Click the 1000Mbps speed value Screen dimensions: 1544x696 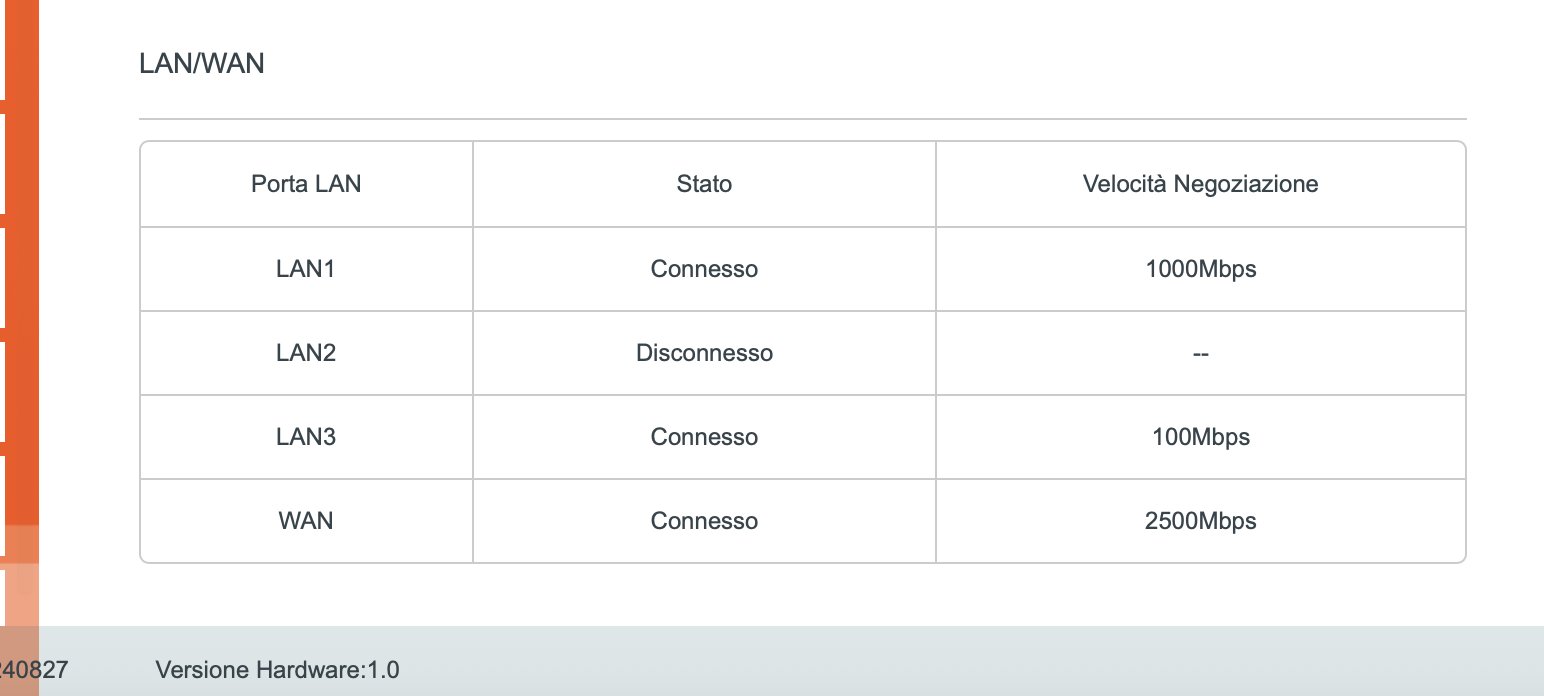pos(1200,269)
